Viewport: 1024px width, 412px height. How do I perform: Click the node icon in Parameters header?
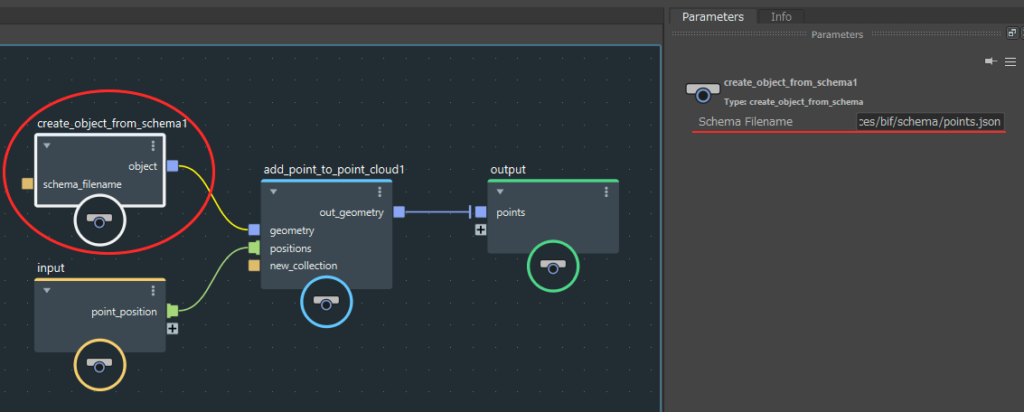tap(702, 92)
